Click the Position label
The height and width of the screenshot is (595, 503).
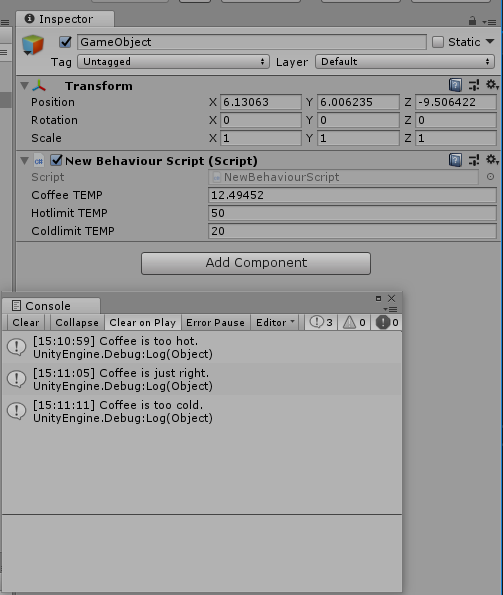tap(53, 102)
